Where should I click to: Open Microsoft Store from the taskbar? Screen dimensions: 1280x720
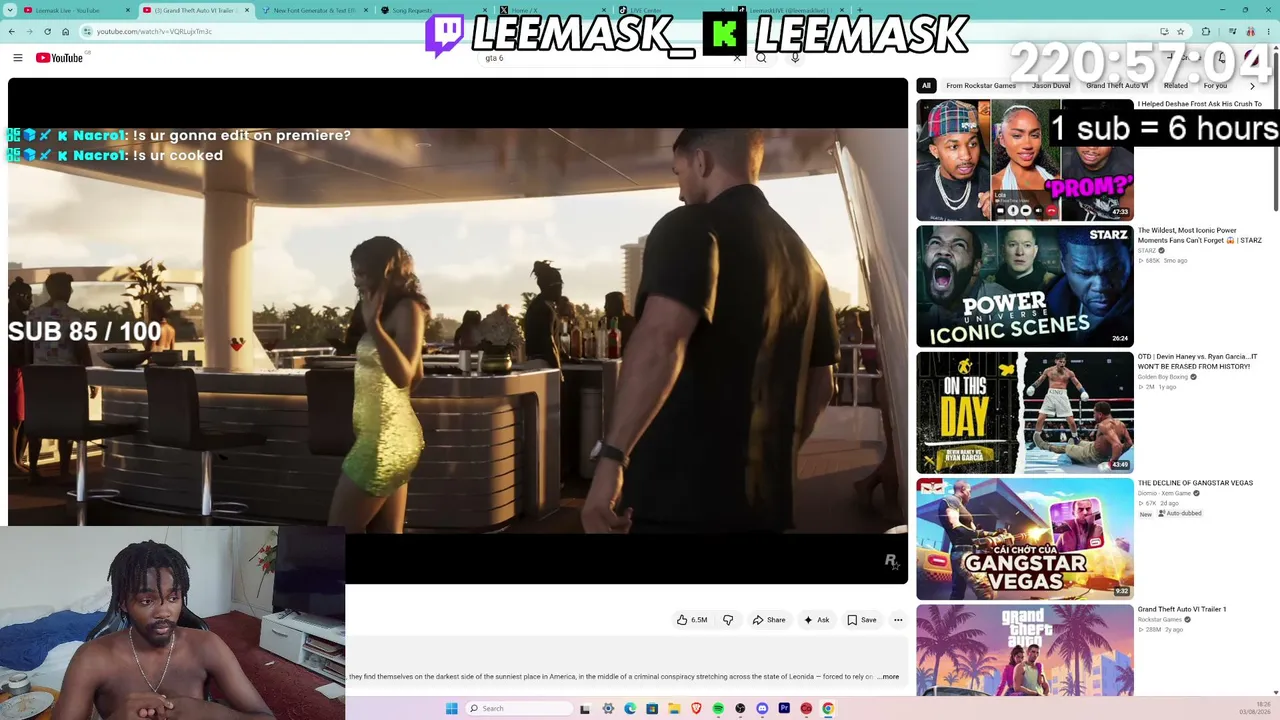[652, 709]
